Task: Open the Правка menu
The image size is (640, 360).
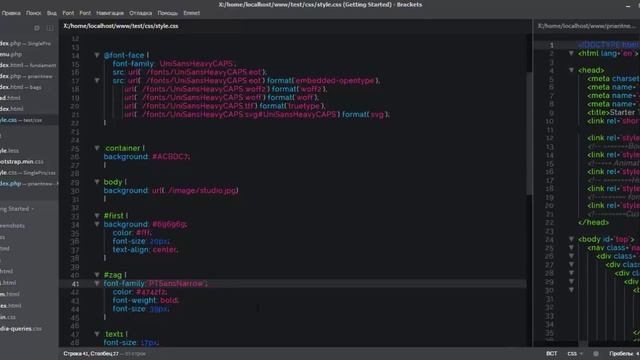Action: point(11,13)
